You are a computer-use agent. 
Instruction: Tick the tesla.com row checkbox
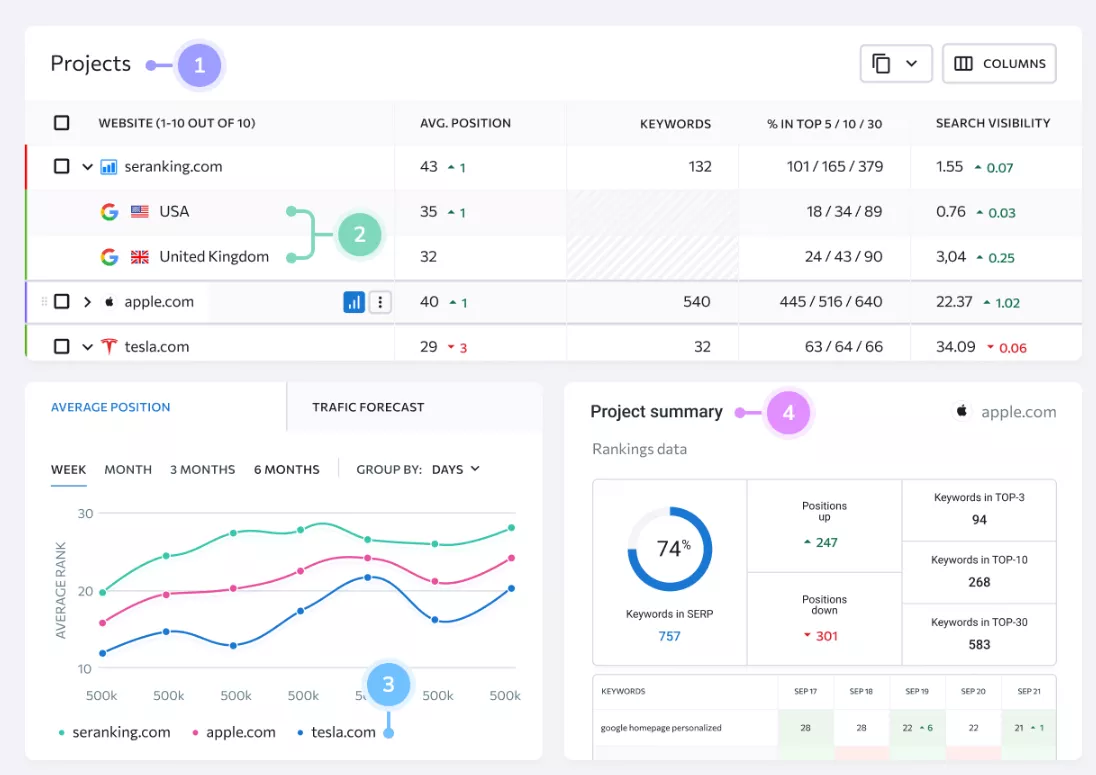62,347
